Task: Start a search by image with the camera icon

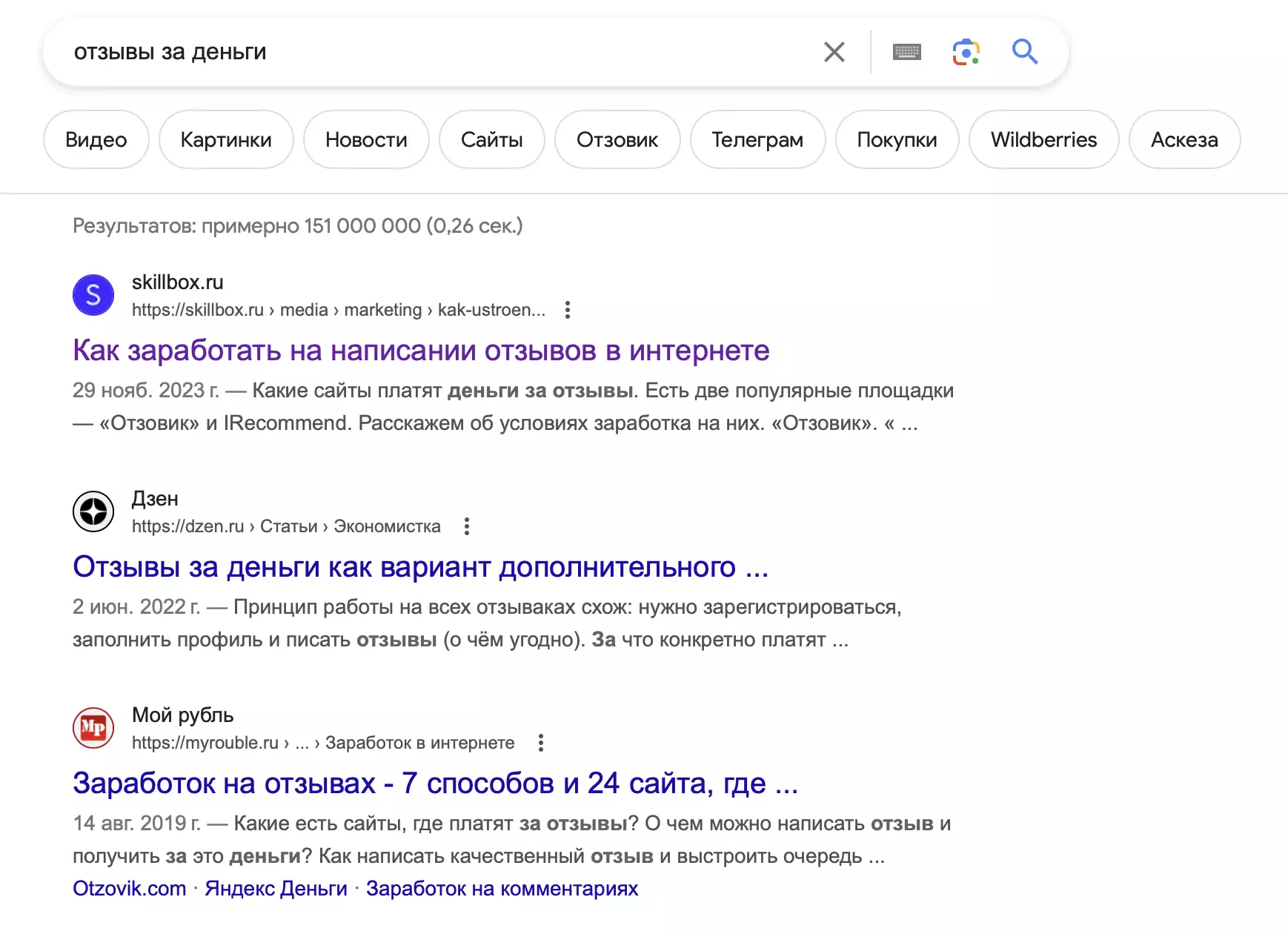Action: coord(966,52)
